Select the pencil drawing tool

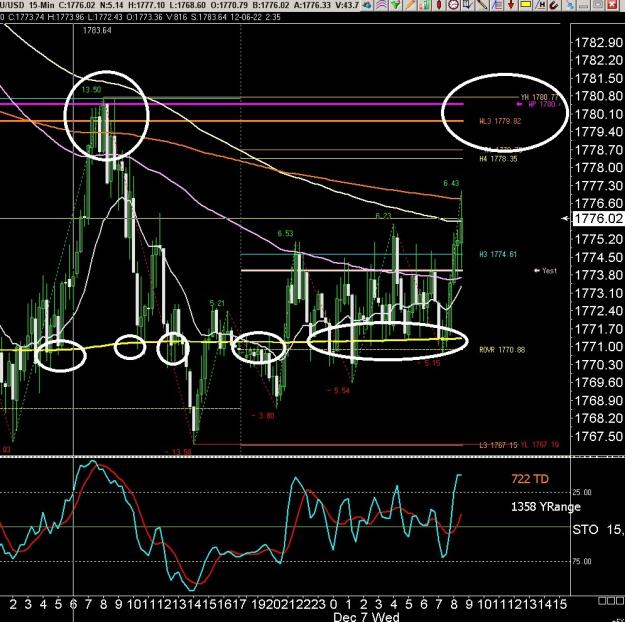tap(410, 5)
